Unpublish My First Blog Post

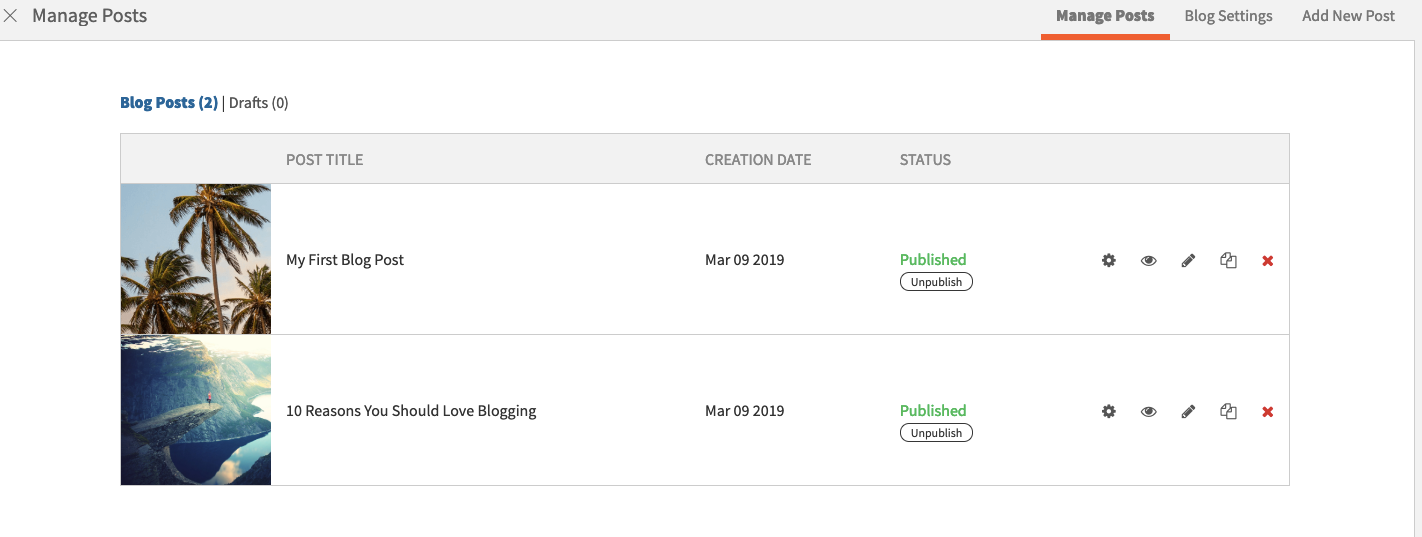936,282
